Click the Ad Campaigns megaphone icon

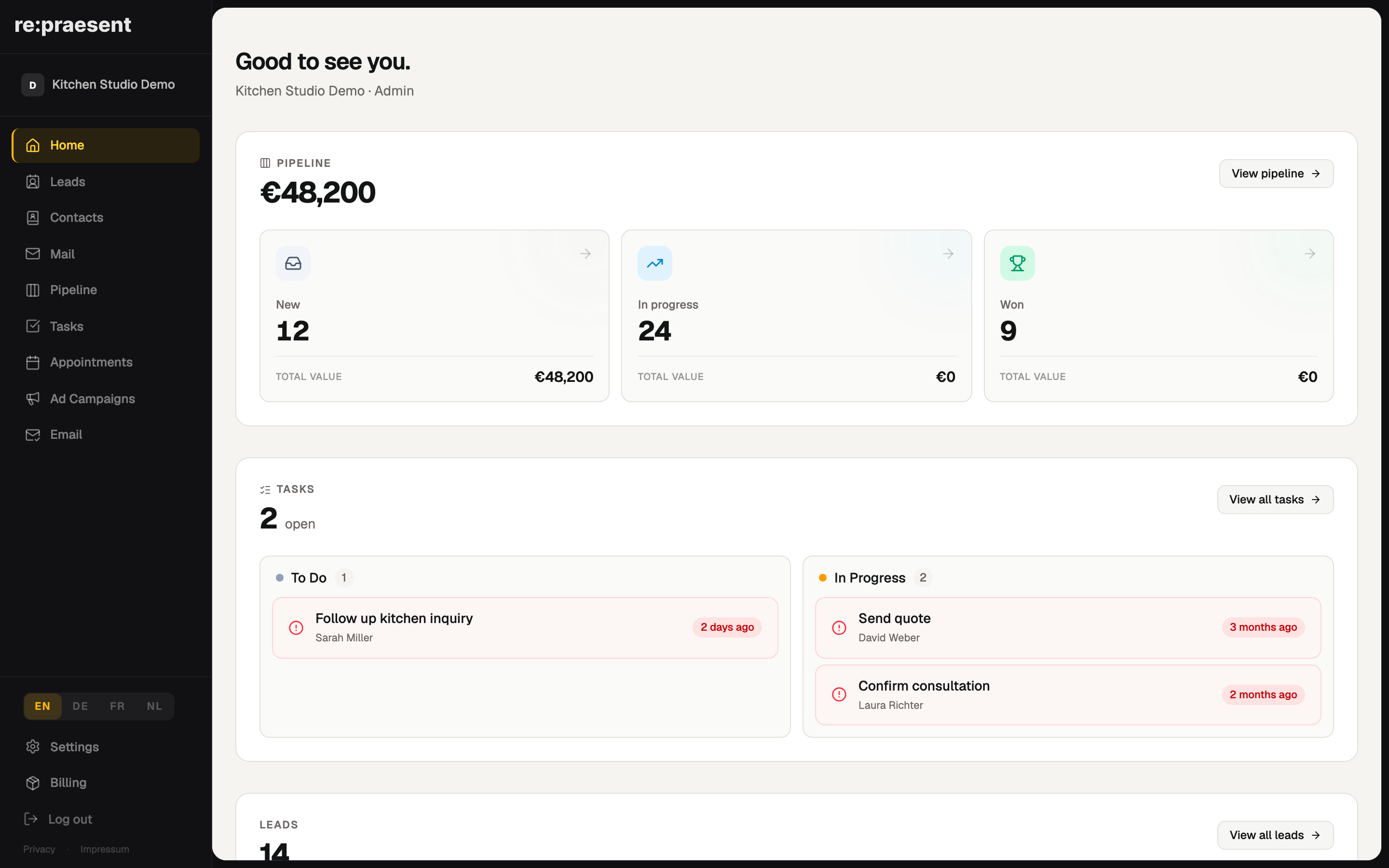pos(33,398)
